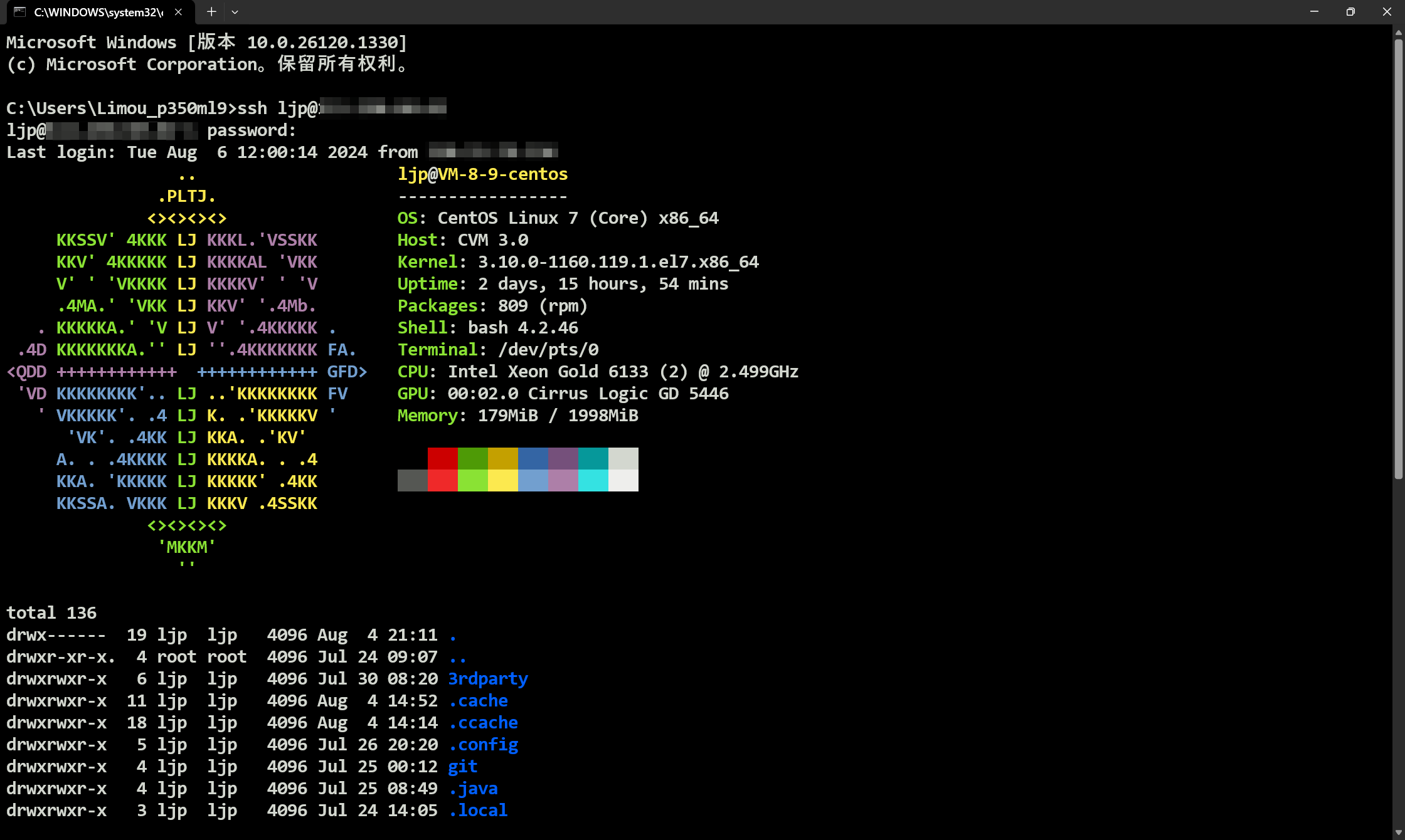Expand the new tab profile dropdown
This screenshot has height=840, width=1405.
(235, 12)
